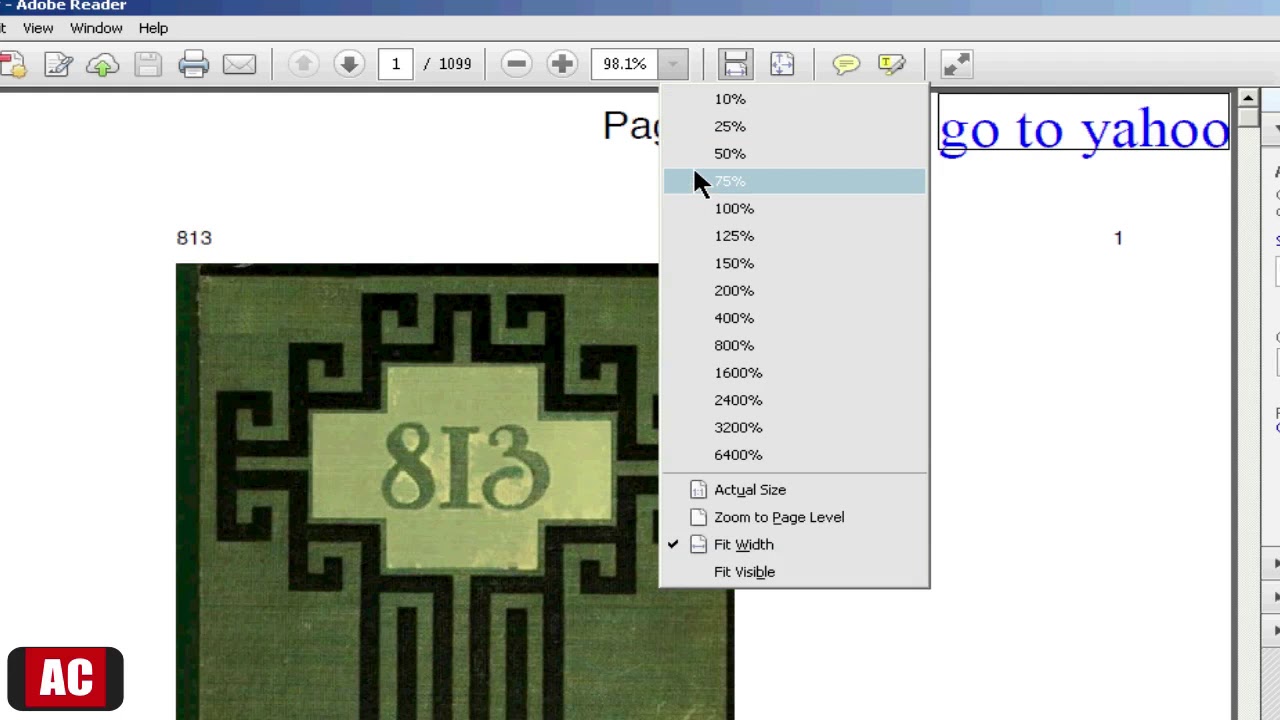Click the Fit Width page icon
The width and height of the screenshot is (1280, 720).
[x=698, y=544]
